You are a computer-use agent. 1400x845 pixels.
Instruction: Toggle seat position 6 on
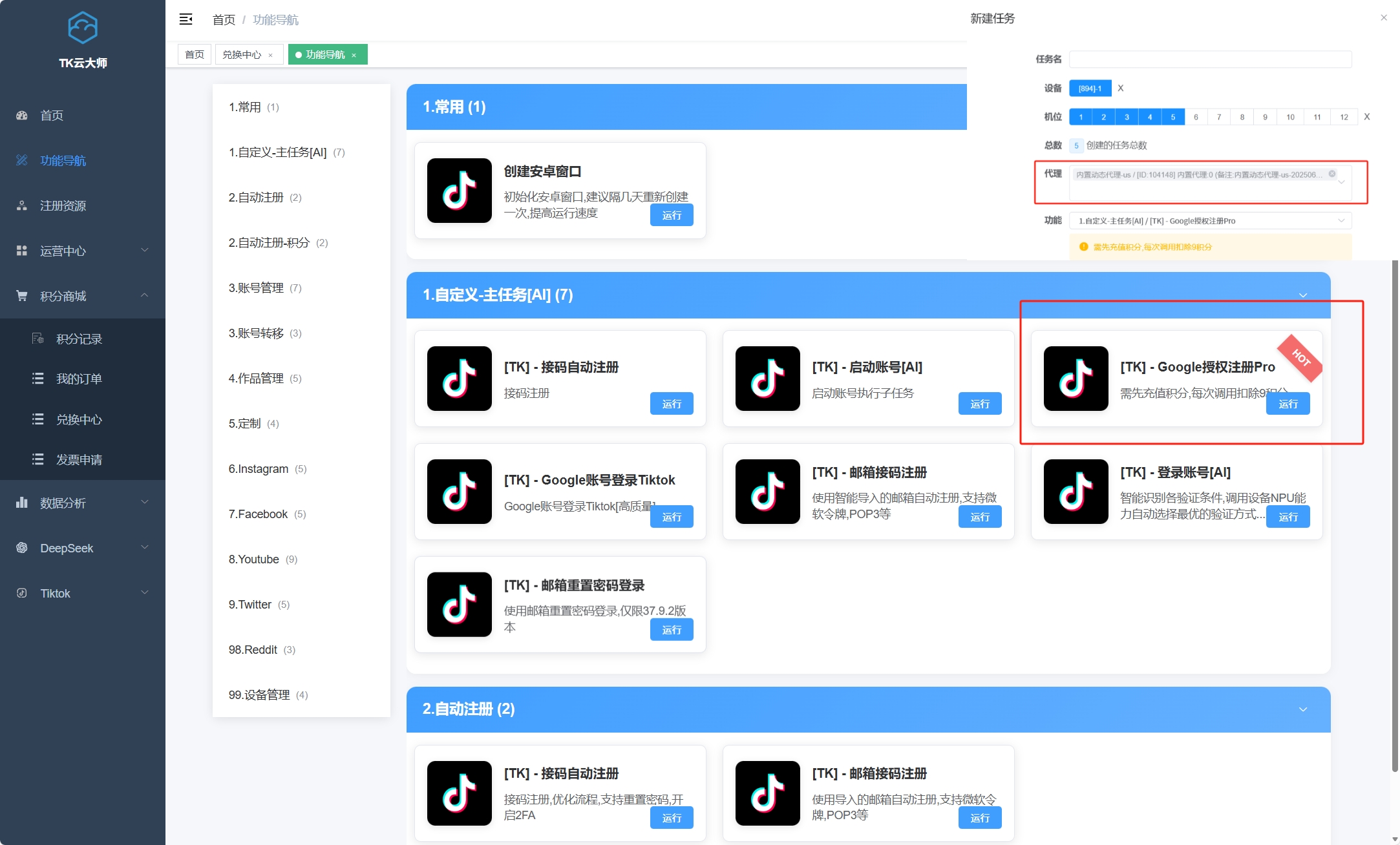pos(1196,117)
